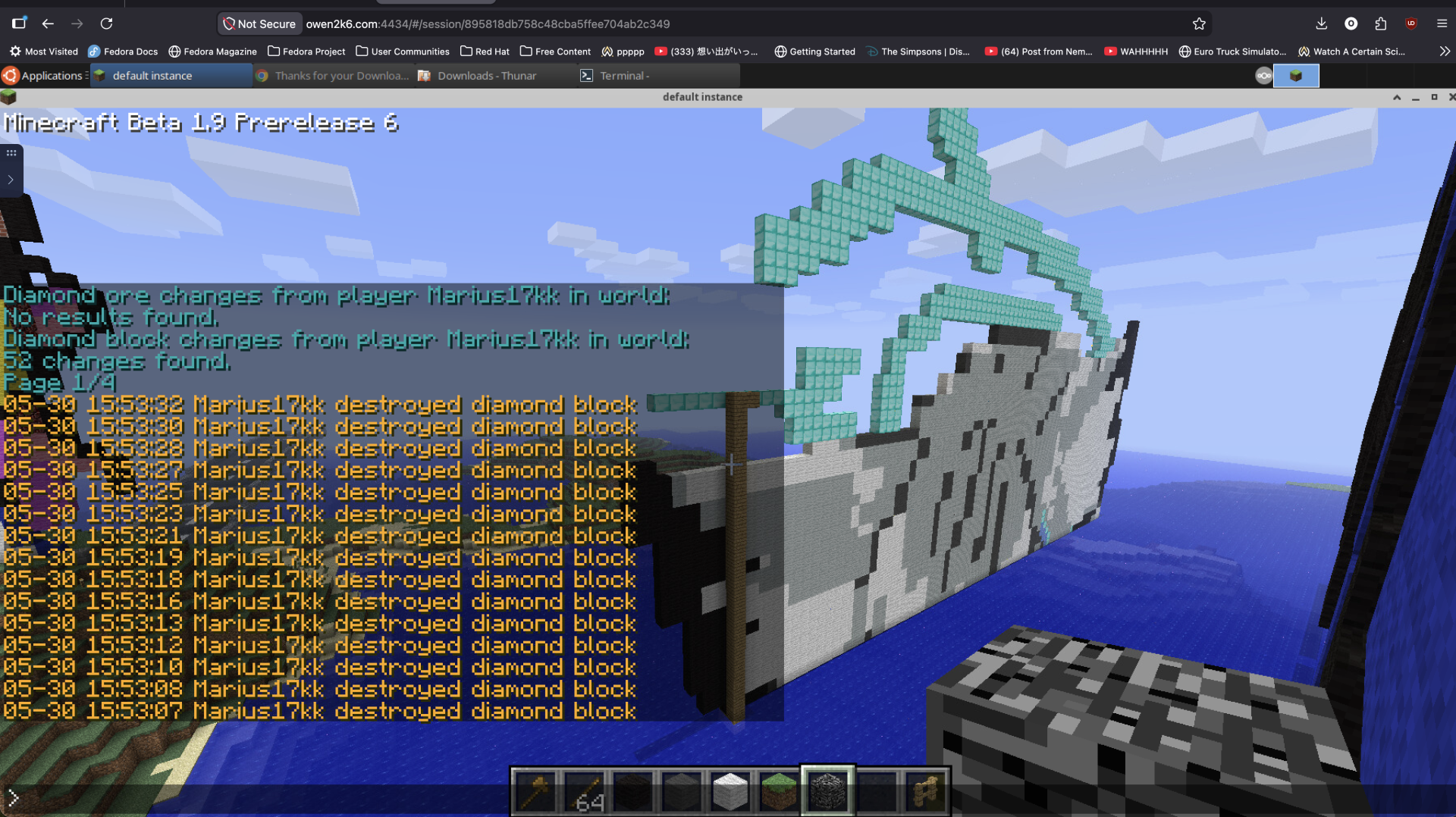Click the Page 1/4 chat line
This screenshot has width=1456, height=817.
tap(60, 383)
